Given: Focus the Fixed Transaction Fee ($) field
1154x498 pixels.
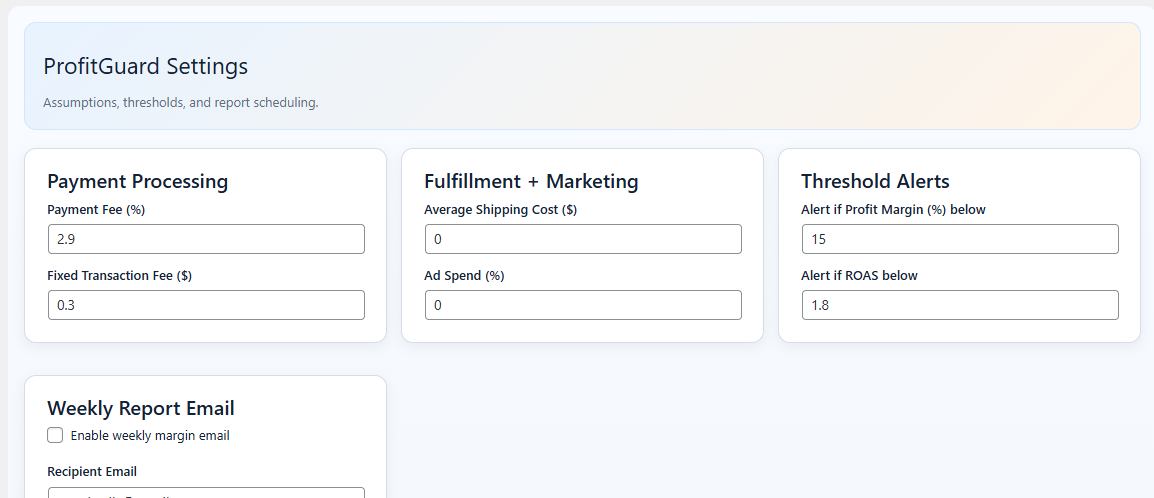Looking at the screenshot, I should coord(206,305).
